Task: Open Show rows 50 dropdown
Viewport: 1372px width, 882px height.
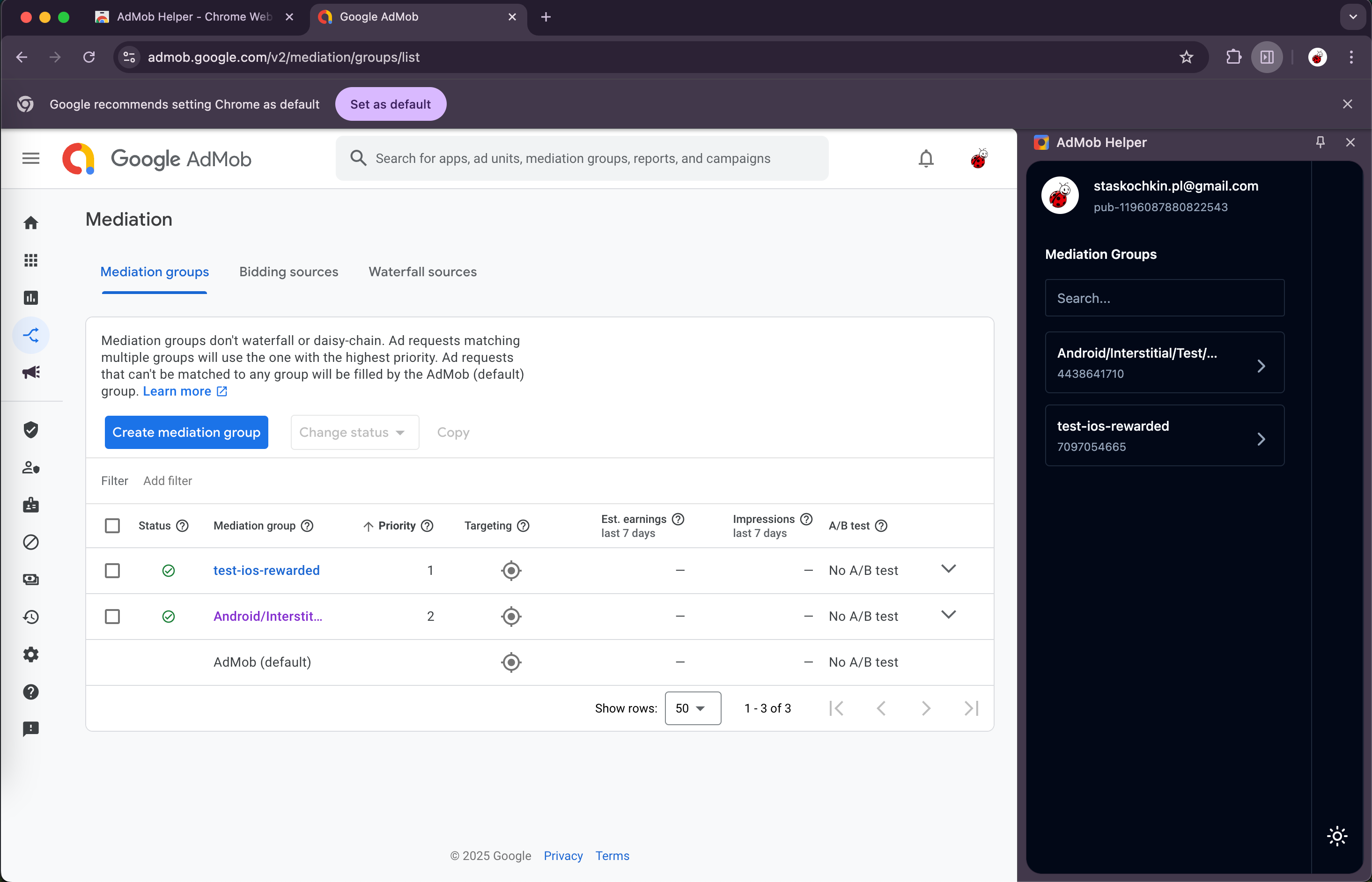Action: [693, 708]
